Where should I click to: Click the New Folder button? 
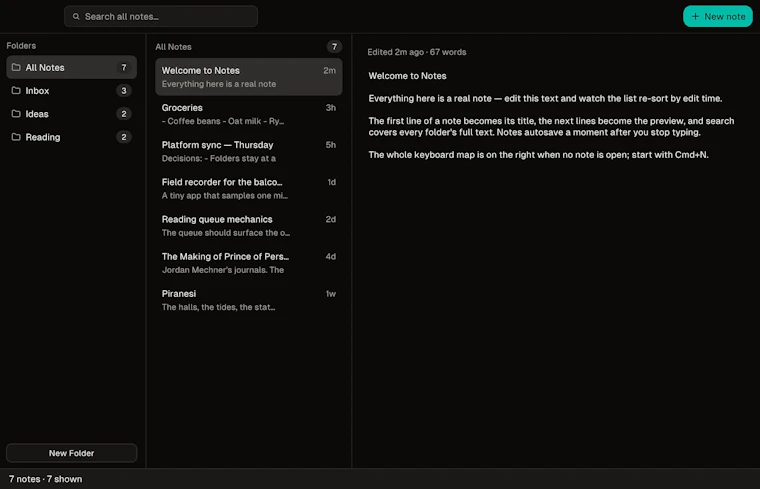point(71,453)
